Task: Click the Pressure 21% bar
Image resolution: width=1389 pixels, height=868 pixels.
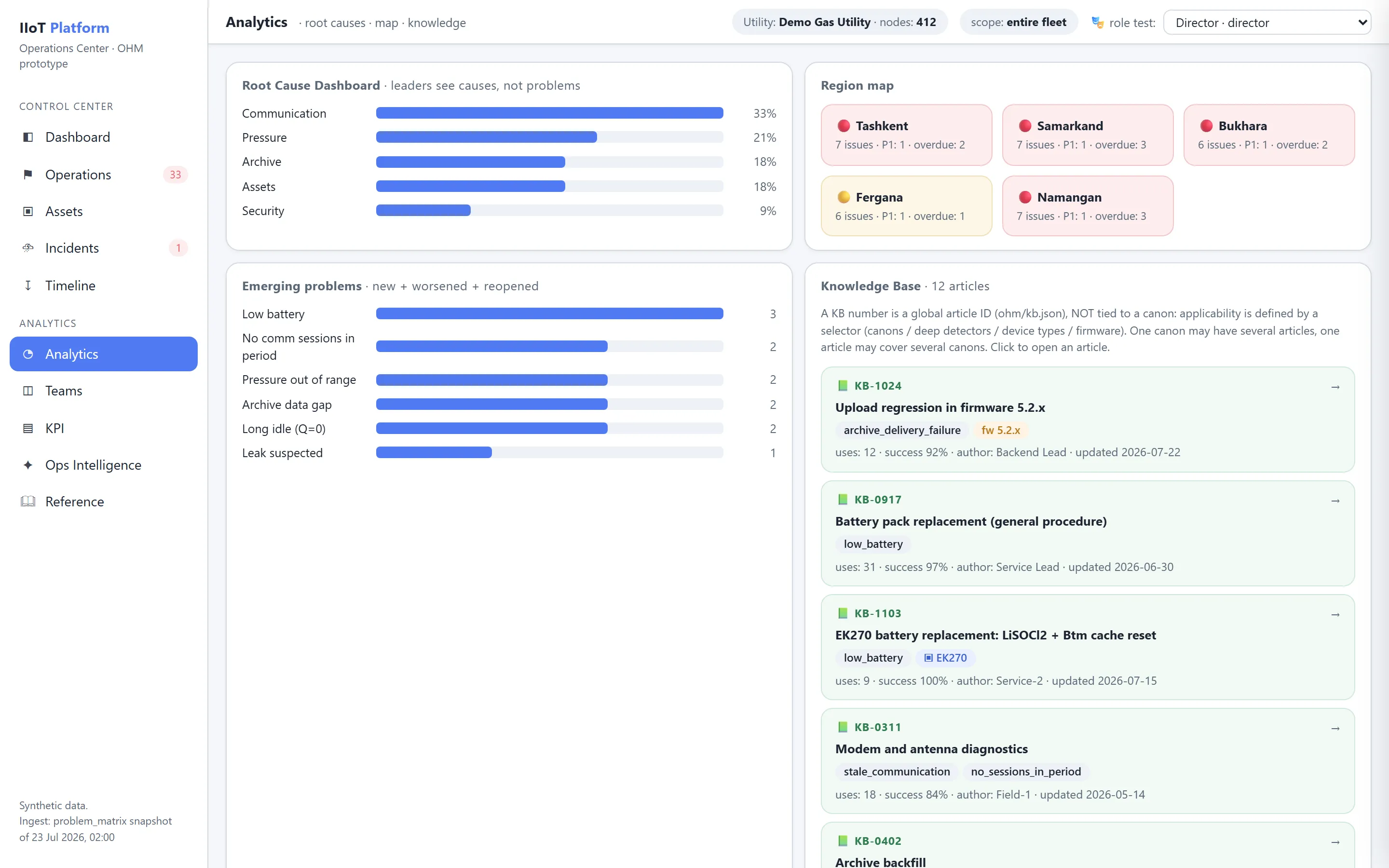Action: pos(549,137)
